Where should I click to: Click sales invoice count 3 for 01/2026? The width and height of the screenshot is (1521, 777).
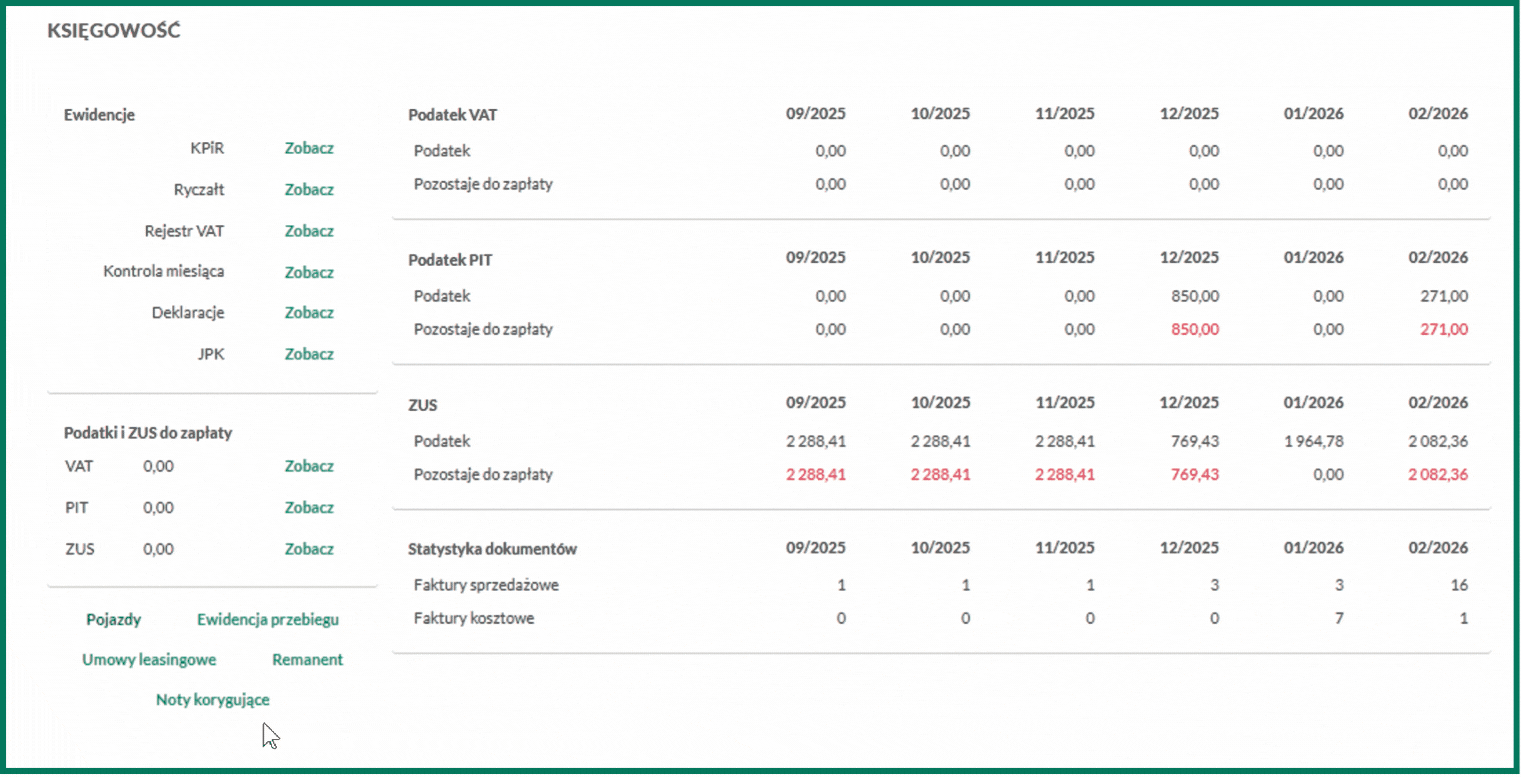point(1339,586)
